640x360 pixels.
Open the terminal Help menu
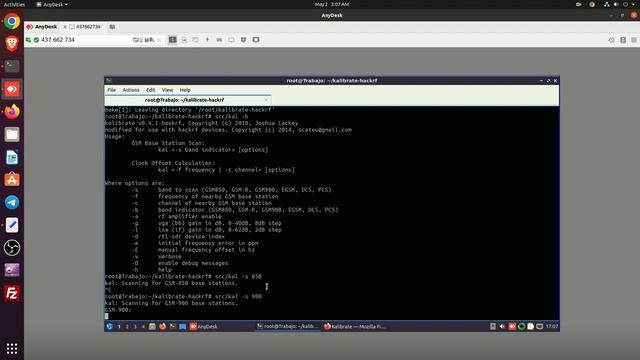185,90
